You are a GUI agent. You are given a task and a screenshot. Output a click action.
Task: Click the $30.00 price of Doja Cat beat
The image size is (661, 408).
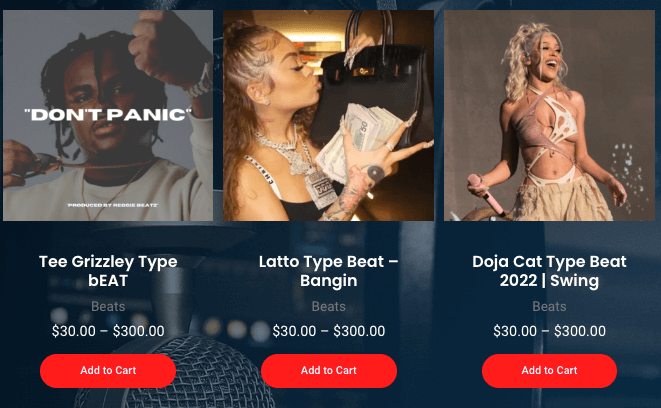[515, 331]
